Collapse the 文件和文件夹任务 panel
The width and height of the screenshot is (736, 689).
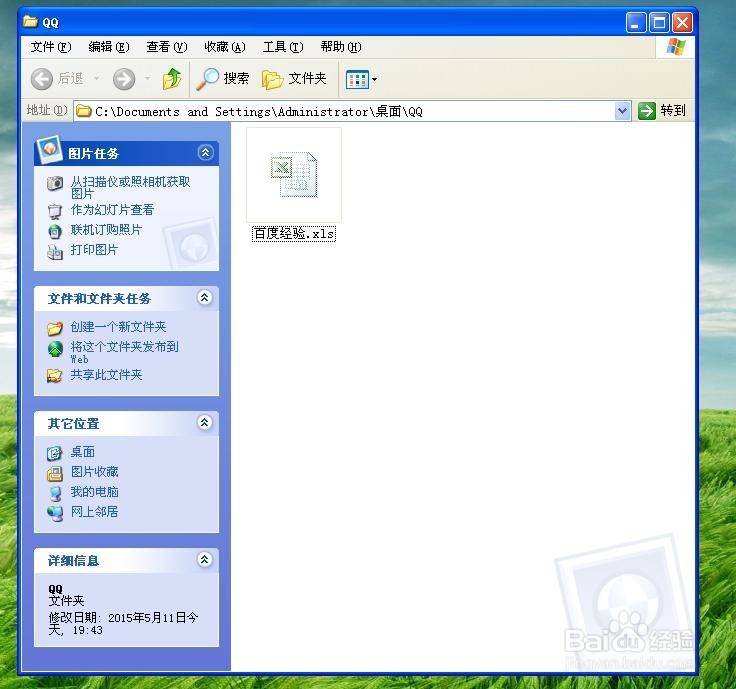click(205, 298)
